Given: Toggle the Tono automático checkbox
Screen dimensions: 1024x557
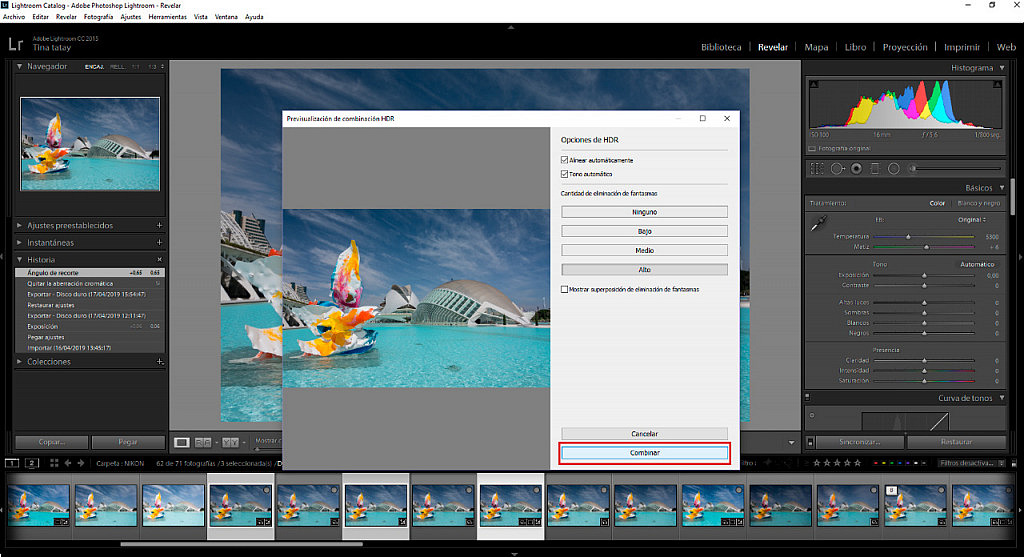Looking at the screenshot, I should (x=565, y=174).
